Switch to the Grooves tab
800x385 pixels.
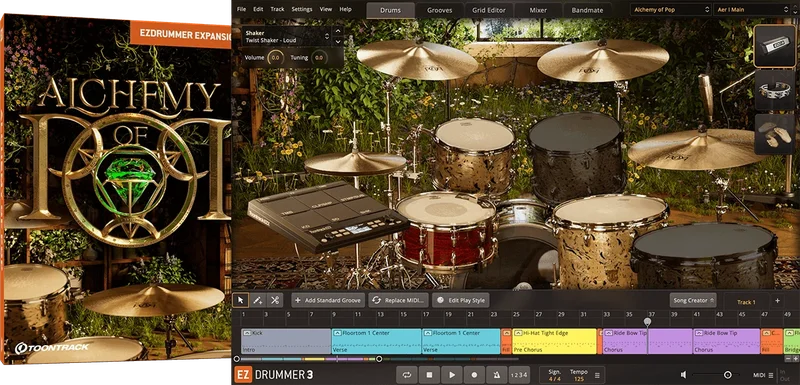point(439,10)
